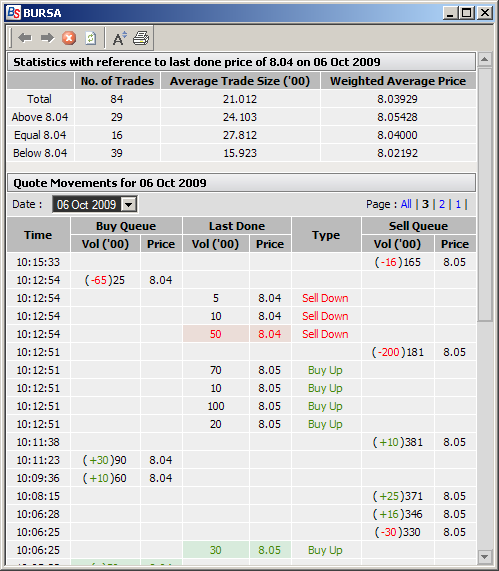Viewport: 499px width, 571px height.
Task: Click the Back arrow toolbar icon
Action: (x=25, y=38)
